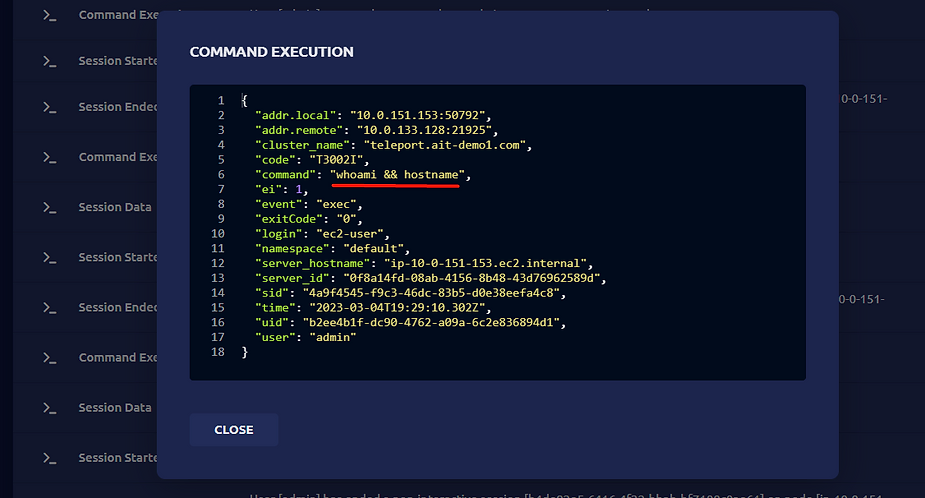Click the terminal icon beside top Command Exec row
The image size is (925, 498).
pos(50,15)
